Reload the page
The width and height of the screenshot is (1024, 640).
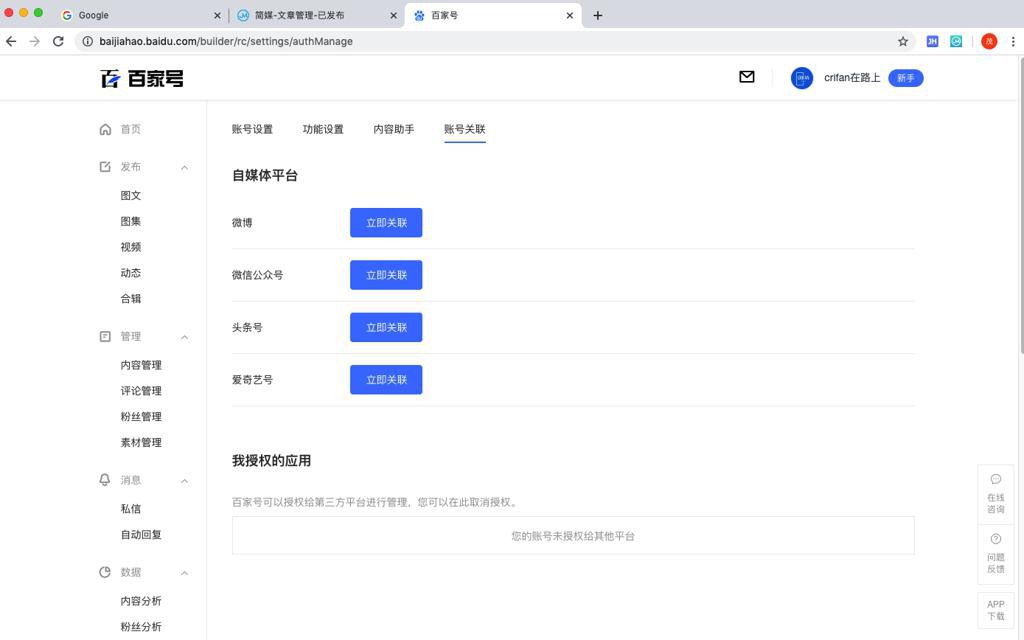coord(58,41)
